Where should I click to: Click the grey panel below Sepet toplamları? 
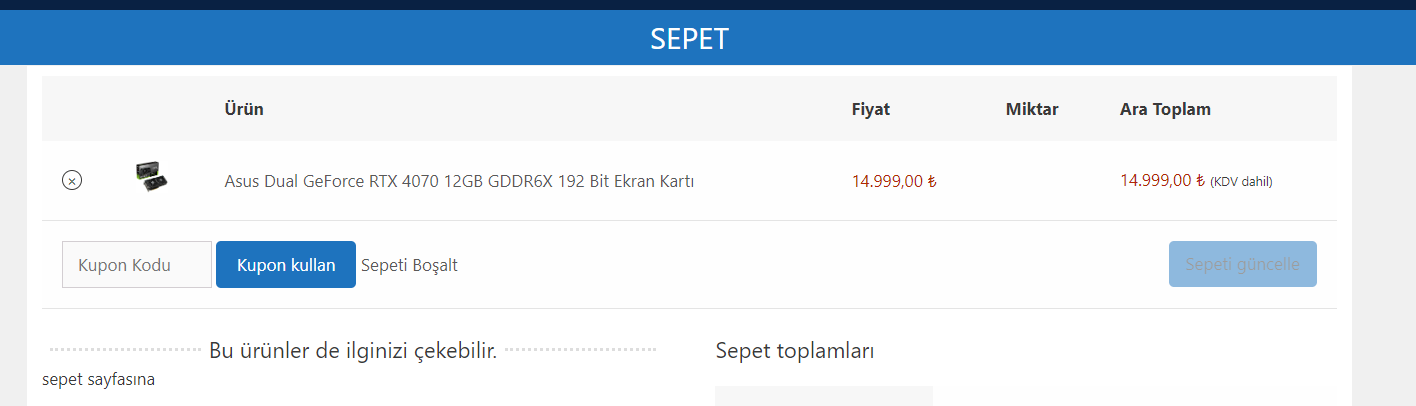[823, 396]
